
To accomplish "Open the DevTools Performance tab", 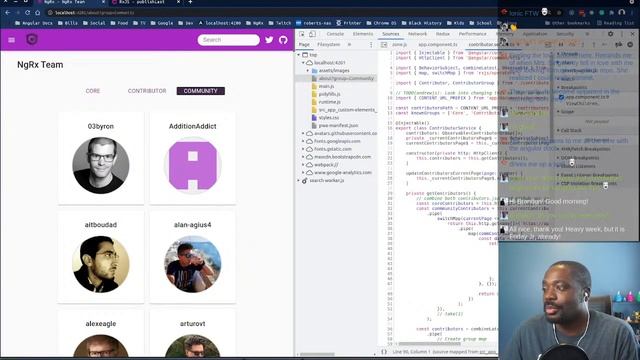I will coord(472,34).
